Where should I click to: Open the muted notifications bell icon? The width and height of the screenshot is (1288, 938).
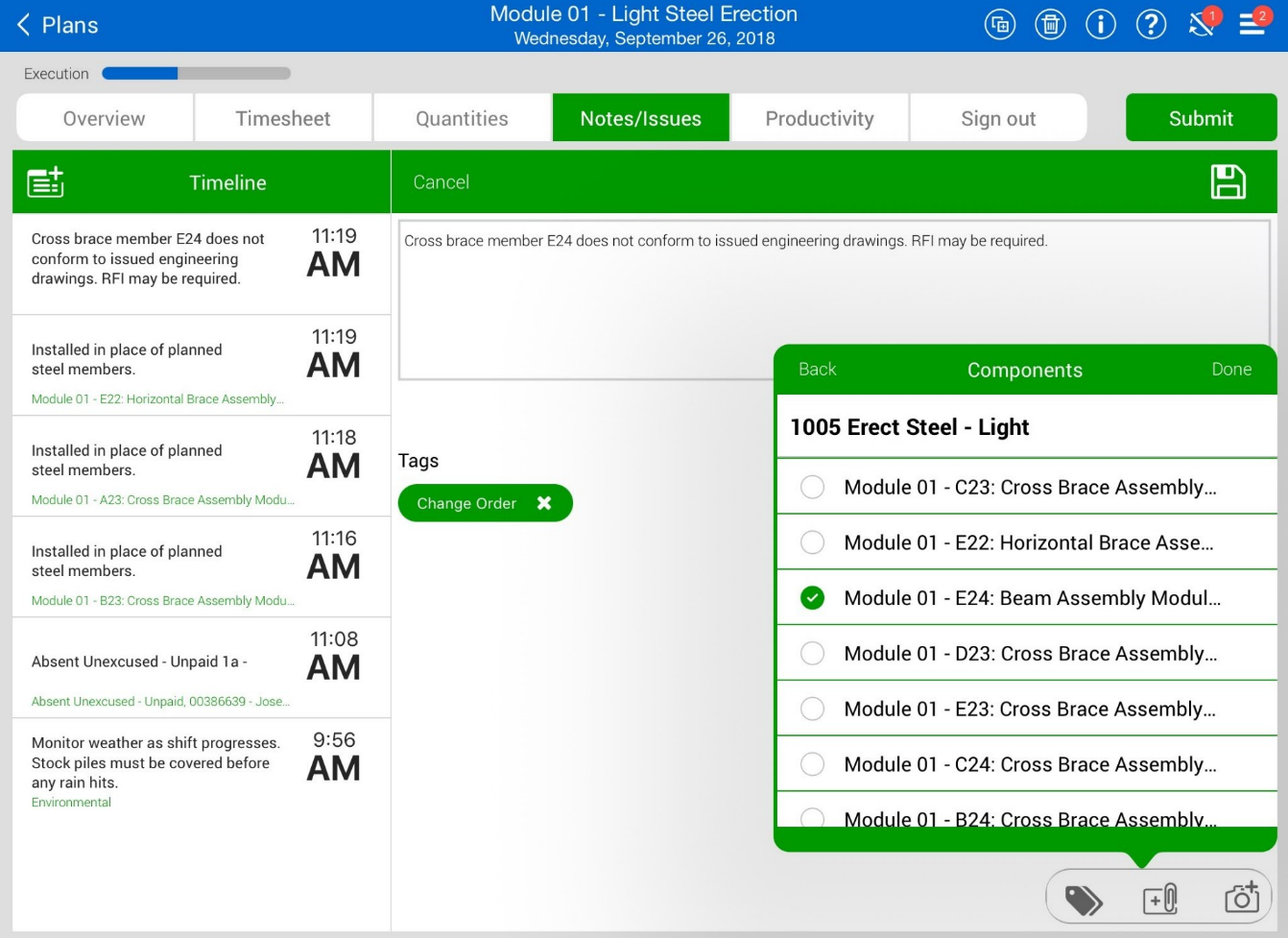coord(1201,25)
